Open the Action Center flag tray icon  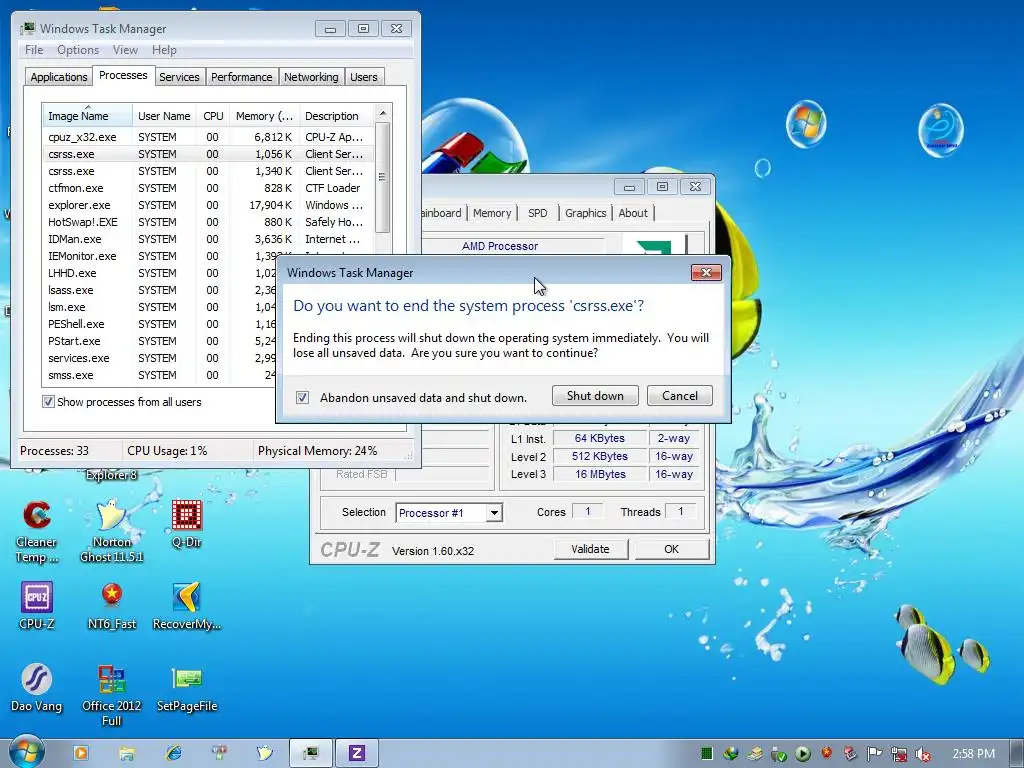[874, 754]
